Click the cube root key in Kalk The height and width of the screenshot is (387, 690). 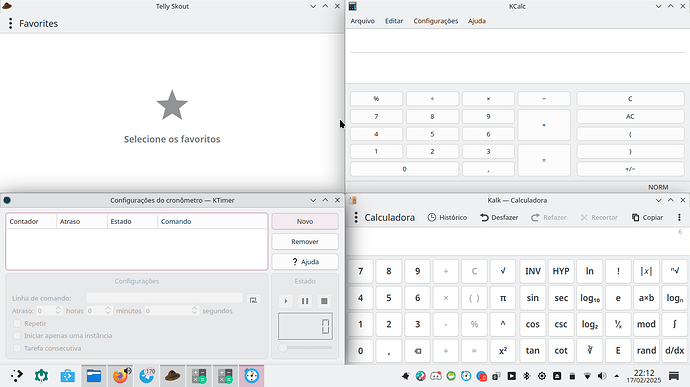coord(590,351)
